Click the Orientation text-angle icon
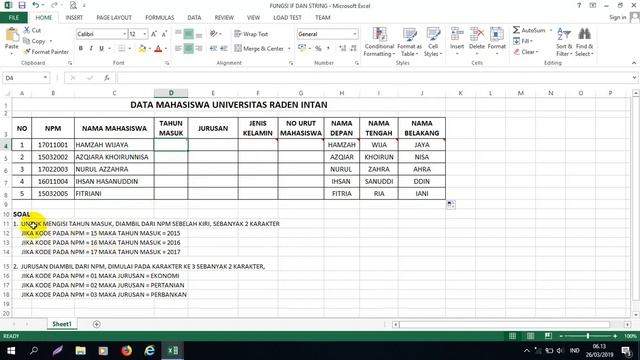This screenshot has width=640, height=360. 213,34
